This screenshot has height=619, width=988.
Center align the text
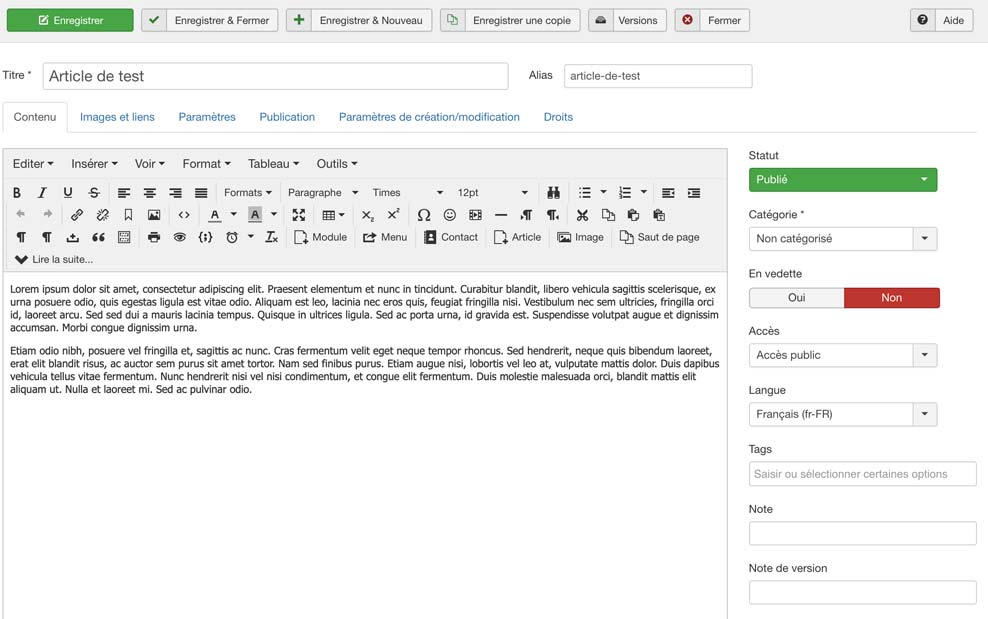click(x=149, y=193)
